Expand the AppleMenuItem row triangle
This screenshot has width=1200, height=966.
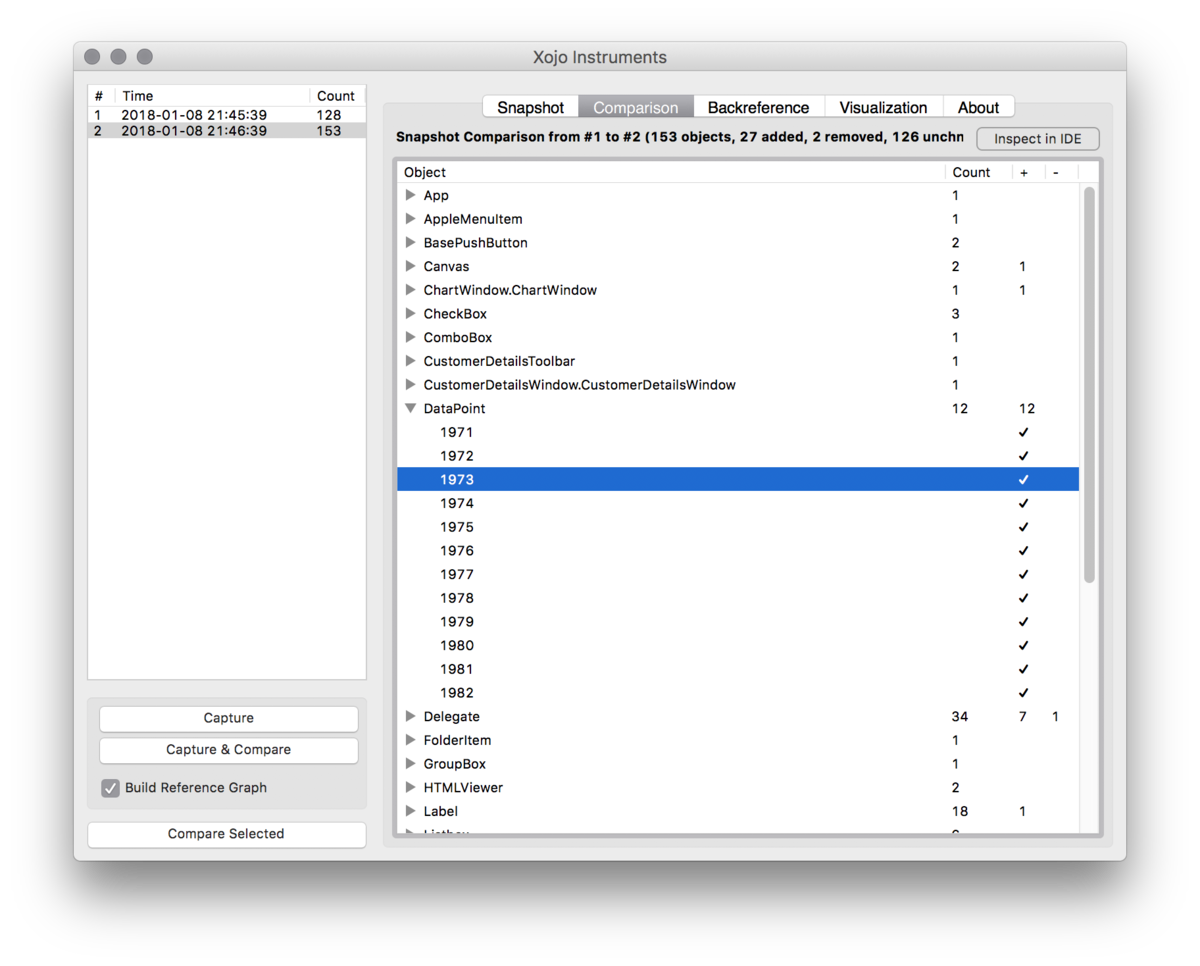point(410,219)
